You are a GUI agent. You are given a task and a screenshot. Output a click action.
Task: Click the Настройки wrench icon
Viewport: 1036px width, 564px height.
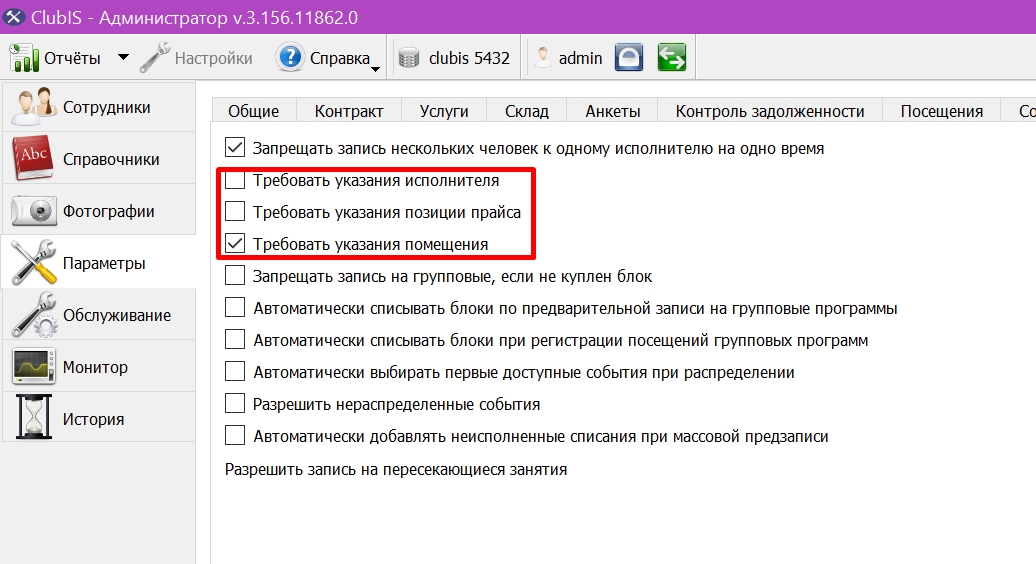pyautogui.click(x=155, y=57)
